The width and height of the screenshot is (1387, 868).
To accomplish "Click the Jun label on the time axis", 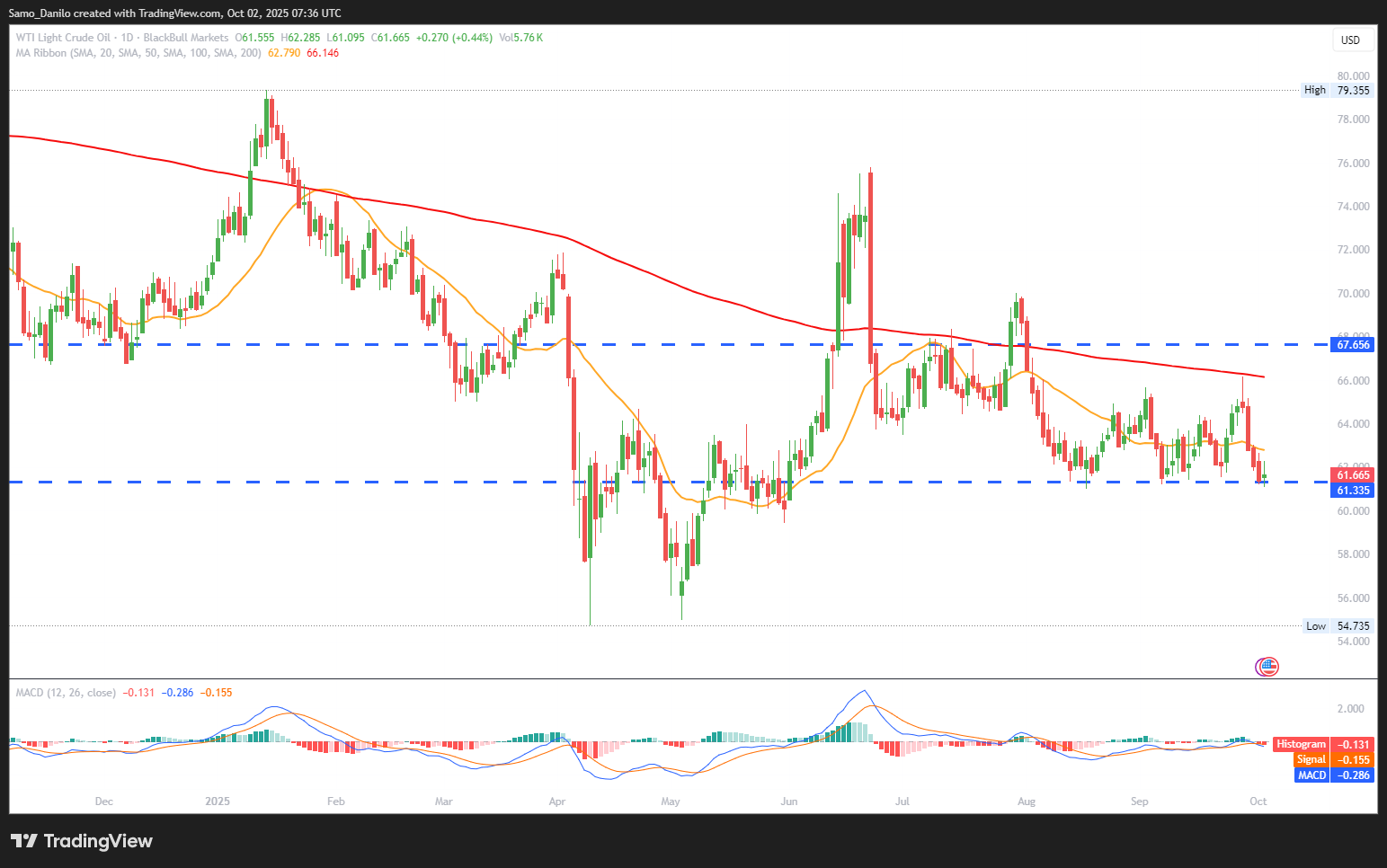I will (x=789, y=802).
